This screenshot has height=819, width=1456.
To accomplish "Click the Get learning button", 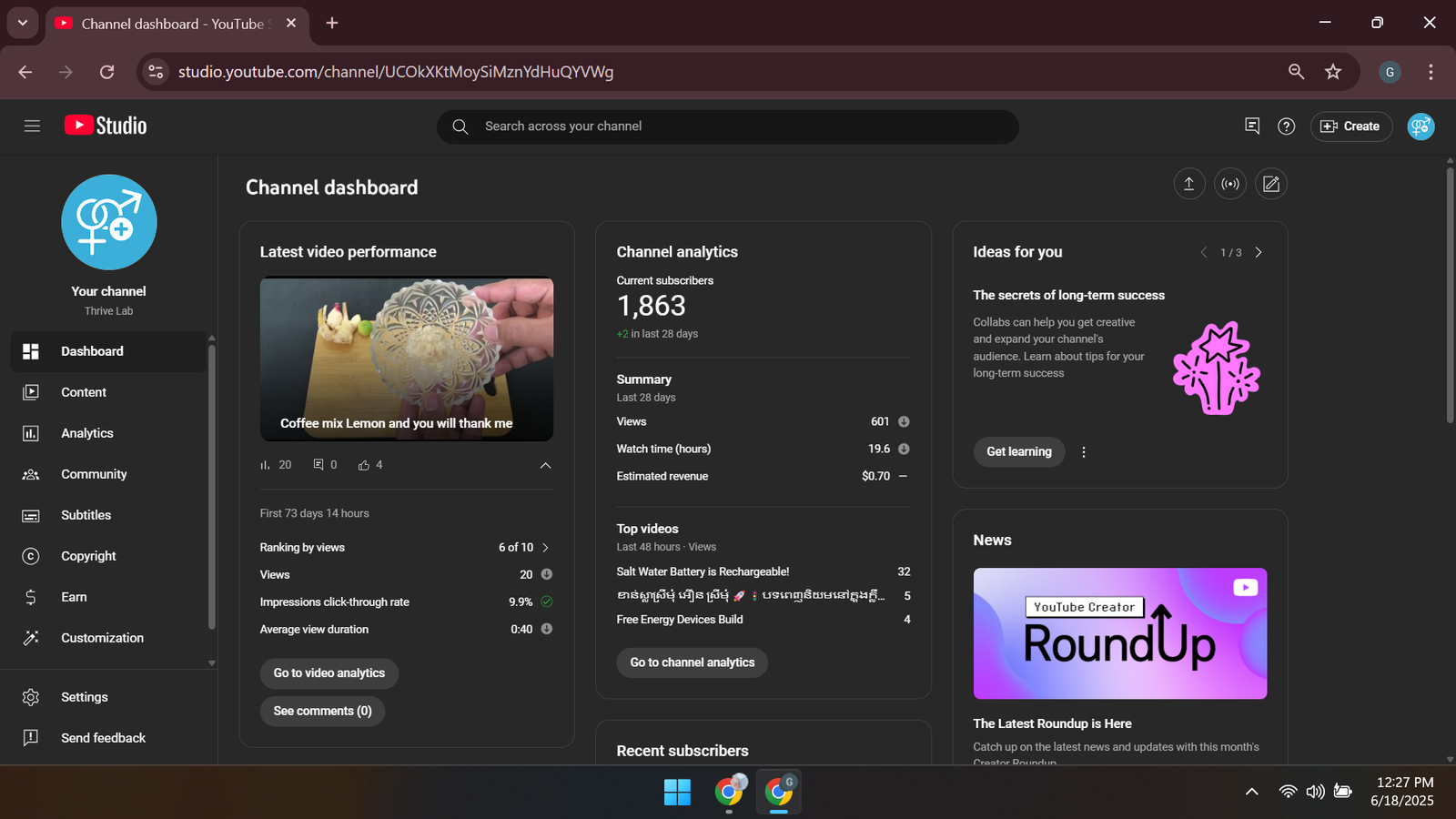I will (1019, 451).
